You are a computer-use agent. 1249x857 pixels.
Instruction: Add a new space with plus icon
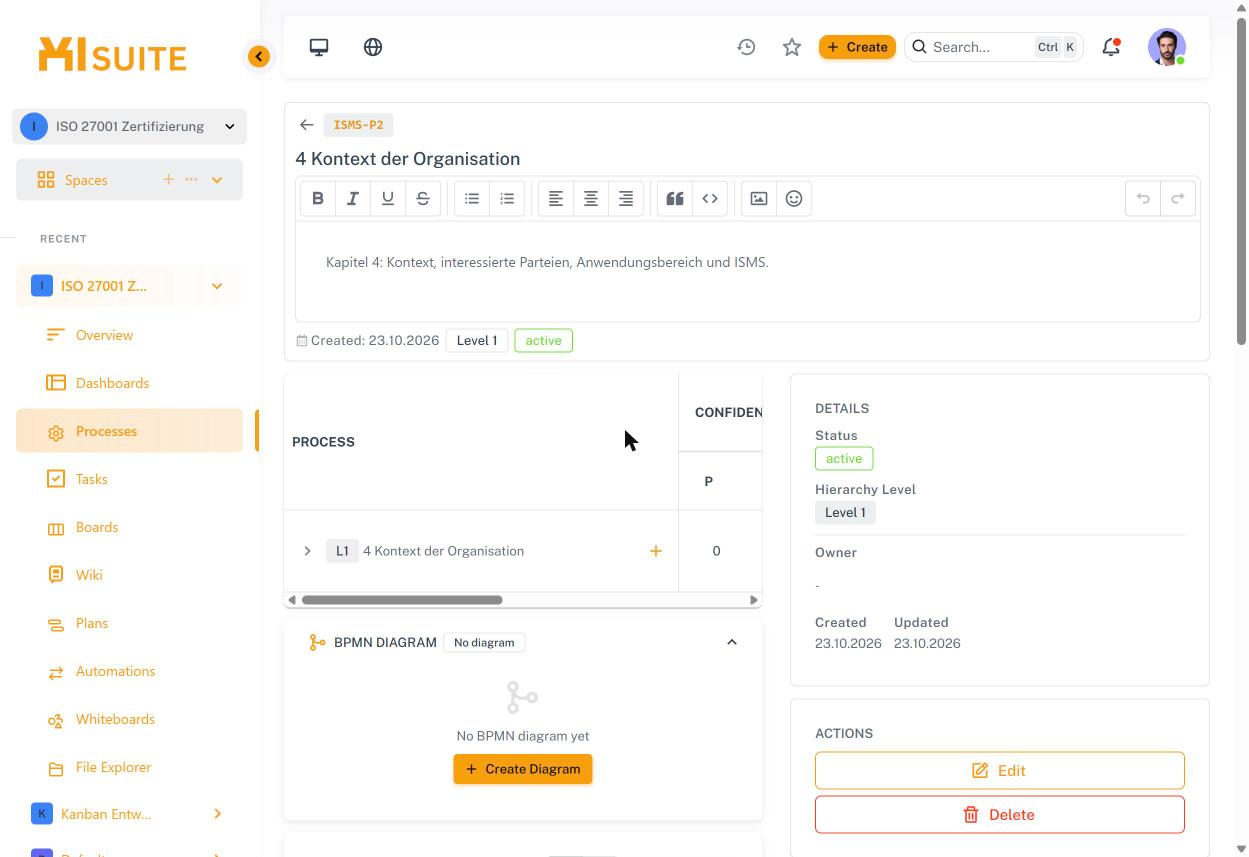point(168,180)
